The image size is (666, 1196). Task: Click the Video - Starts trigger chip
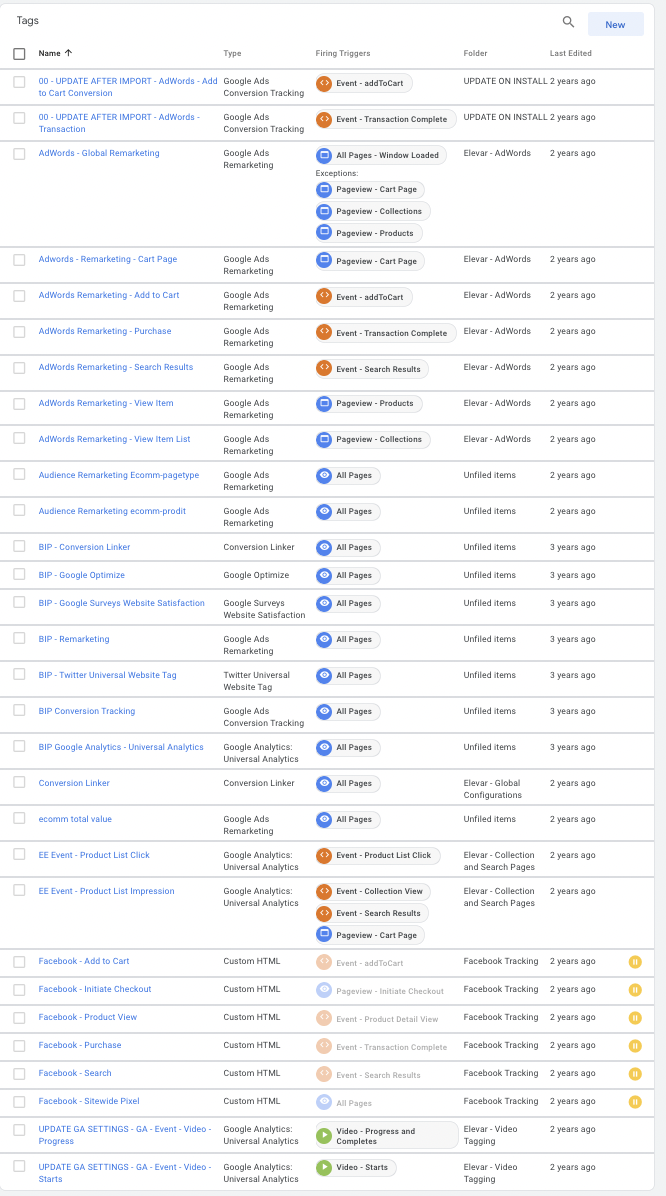pyautogui.click(x=356, y=1168)
